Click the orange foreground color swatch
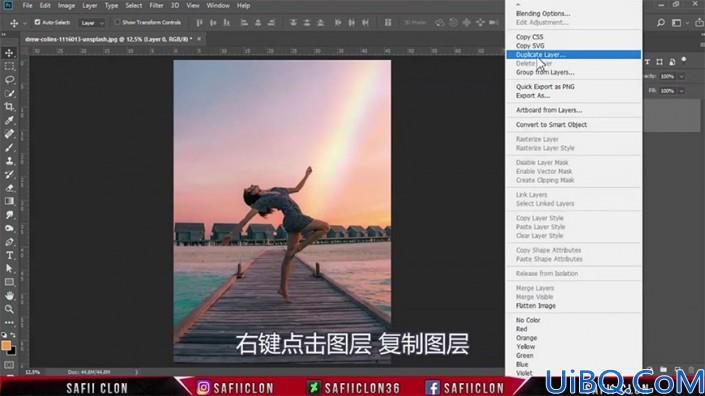 click(6, 345)
